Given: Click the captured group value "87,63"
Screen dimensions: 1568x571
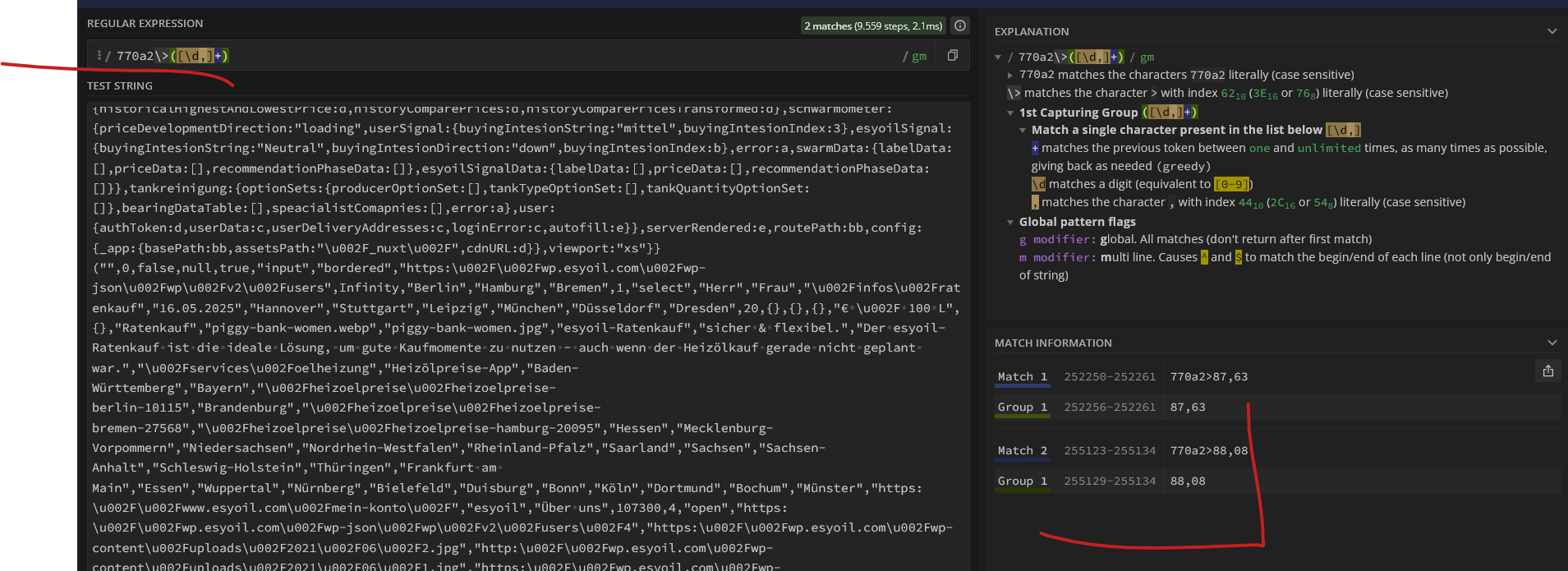Looking at the screenshot, I should coord(1188,407).
